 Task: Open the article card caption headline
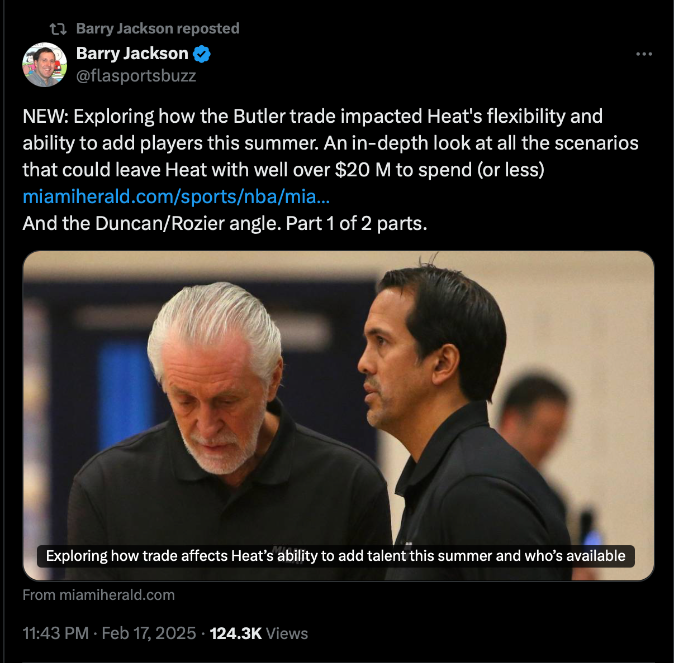click(336, 556)
